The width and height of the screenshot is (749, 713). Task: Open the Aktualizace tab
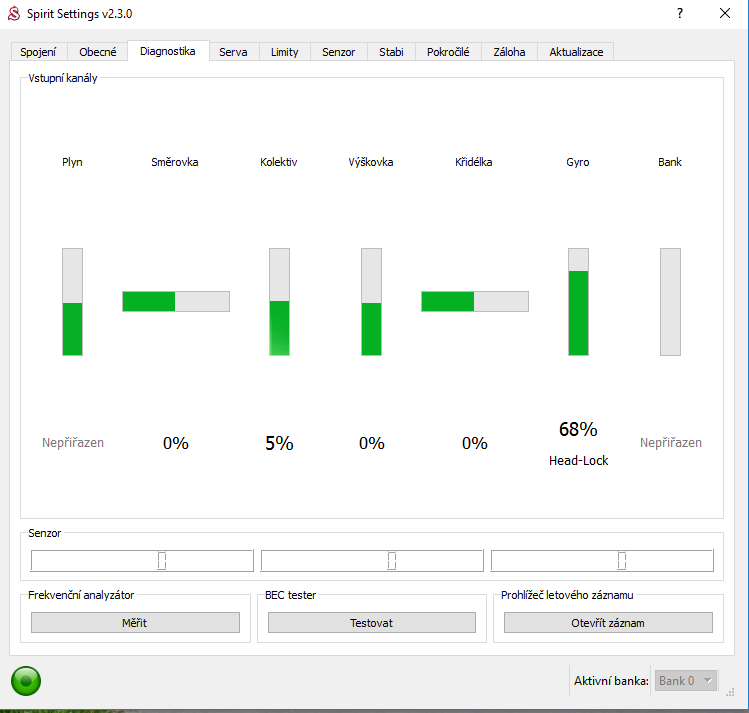[575, 52]
